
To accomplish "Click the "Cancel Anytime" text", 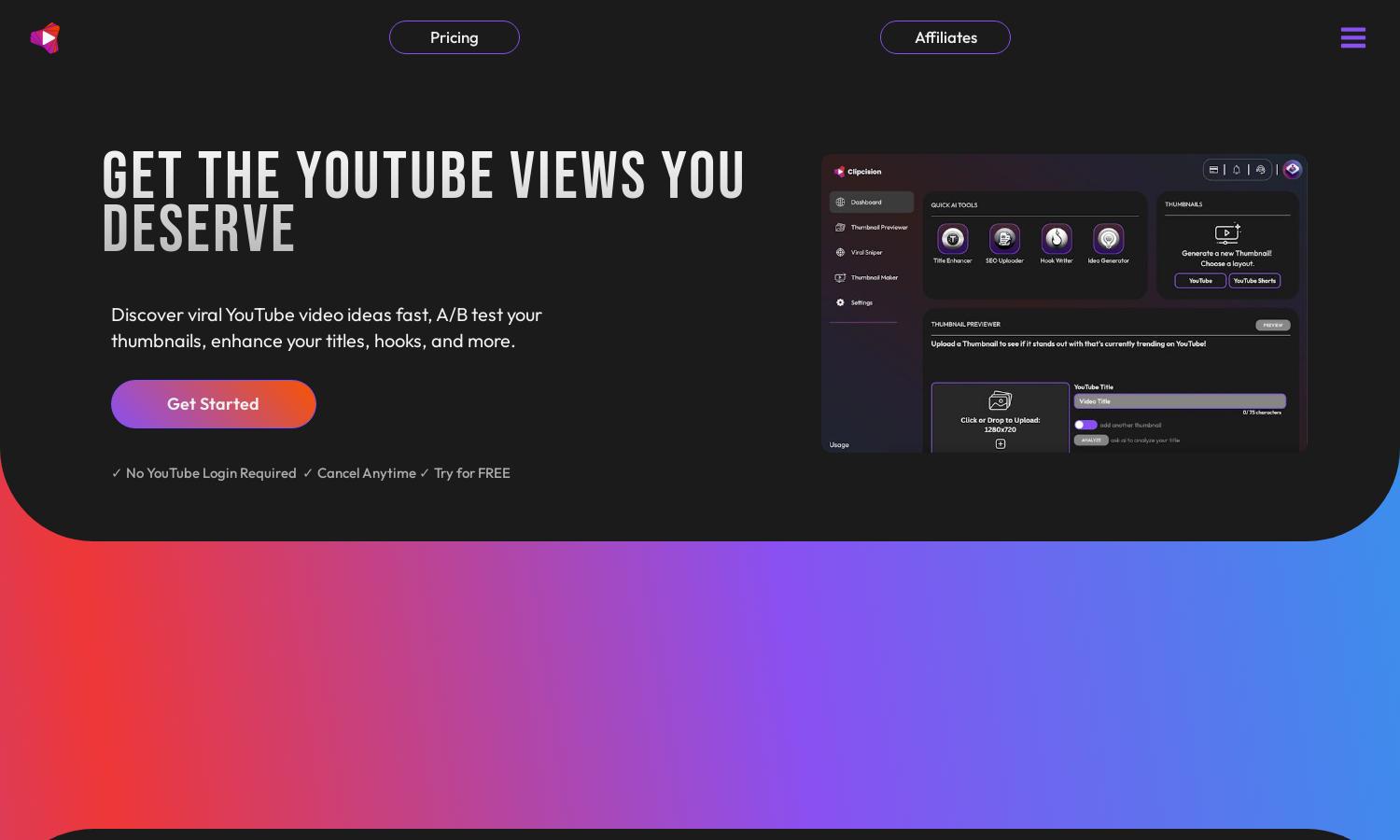I will [x=367, y=473].
